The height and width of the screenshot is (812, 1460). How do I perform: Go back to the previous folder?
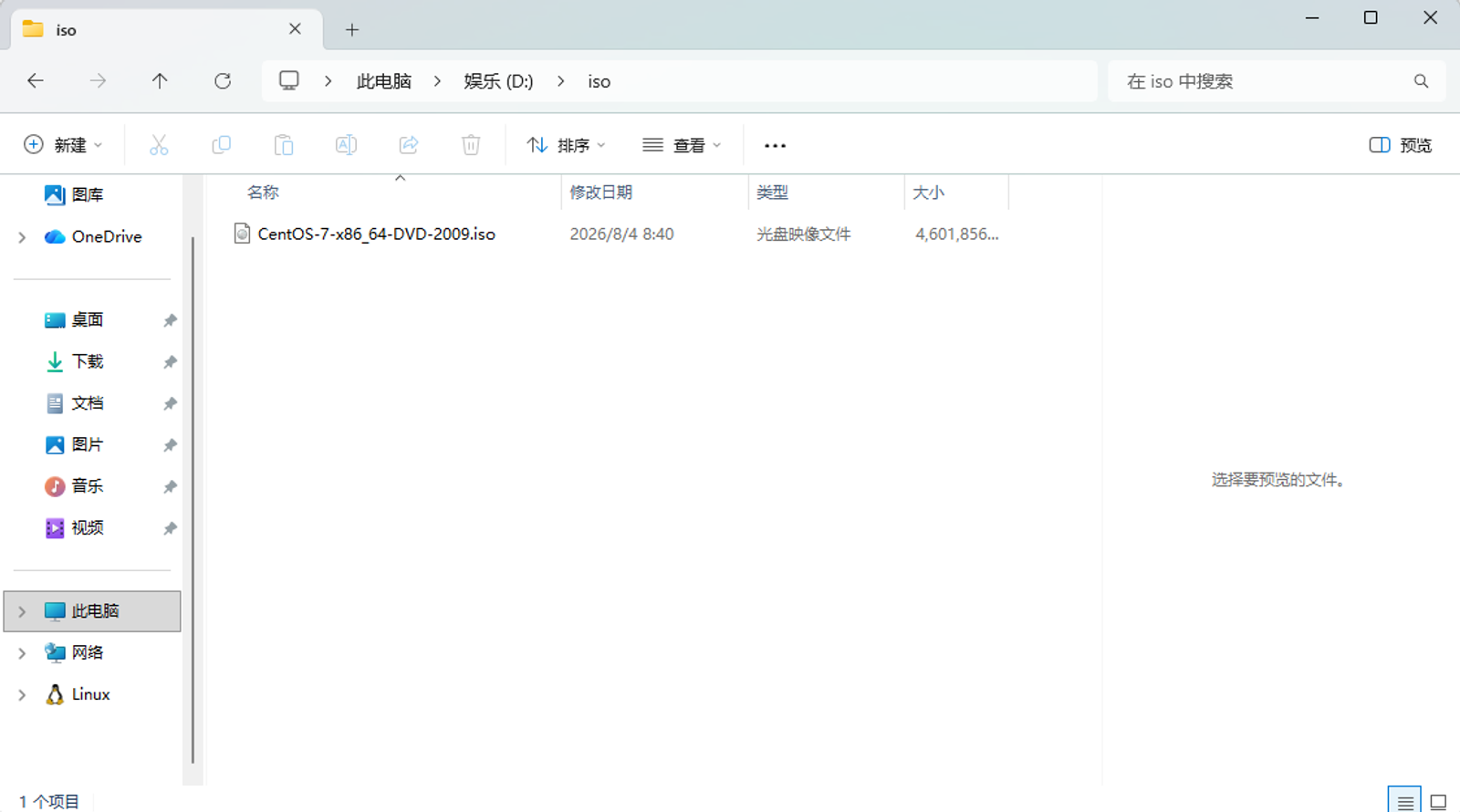click(x=36, y=81)
